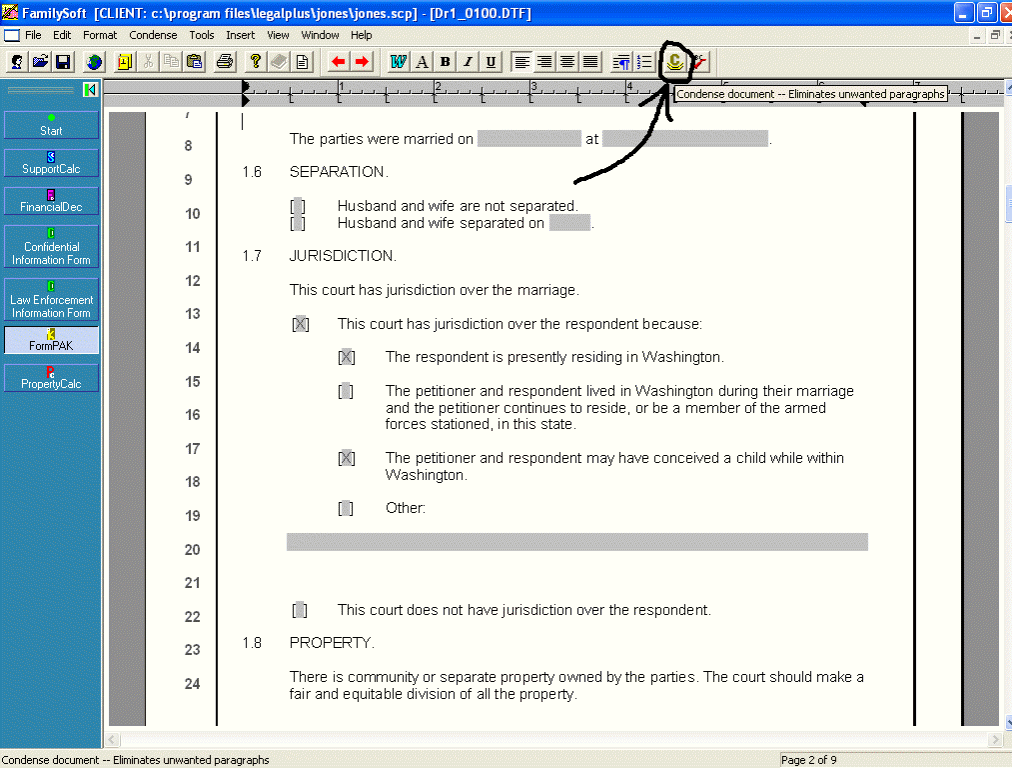Click the blank marriage date field
This screenshot has width=1012, height=768.
(528, 139)
